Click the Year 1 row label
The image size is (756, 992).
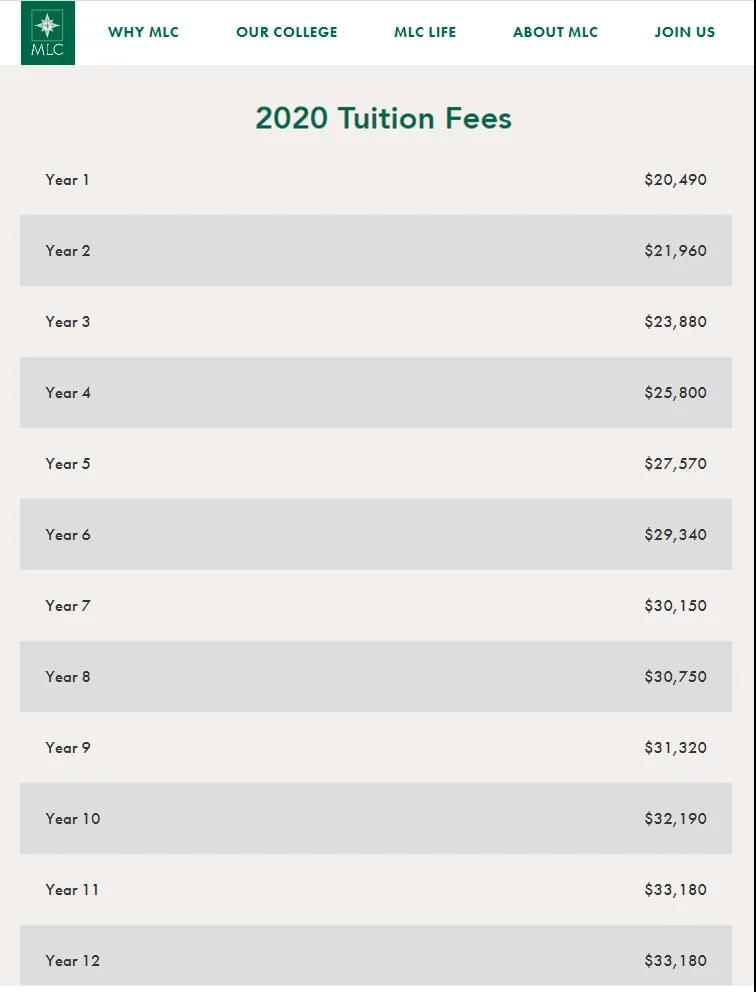click(x=67, y=180)
